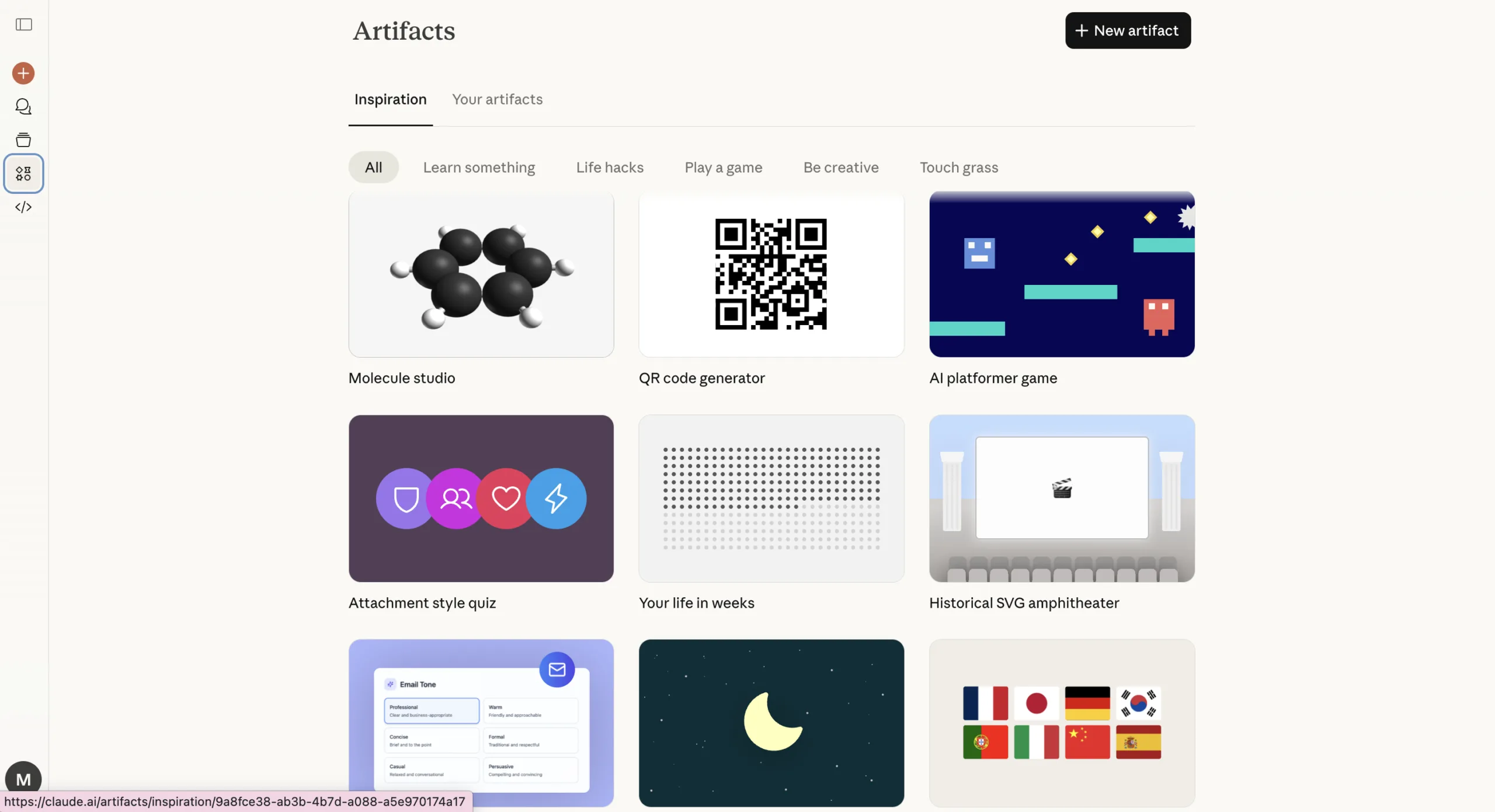Select the Artifacts icon in sidebar
This screenshot has width=1495, height=812.
[23, 173]
